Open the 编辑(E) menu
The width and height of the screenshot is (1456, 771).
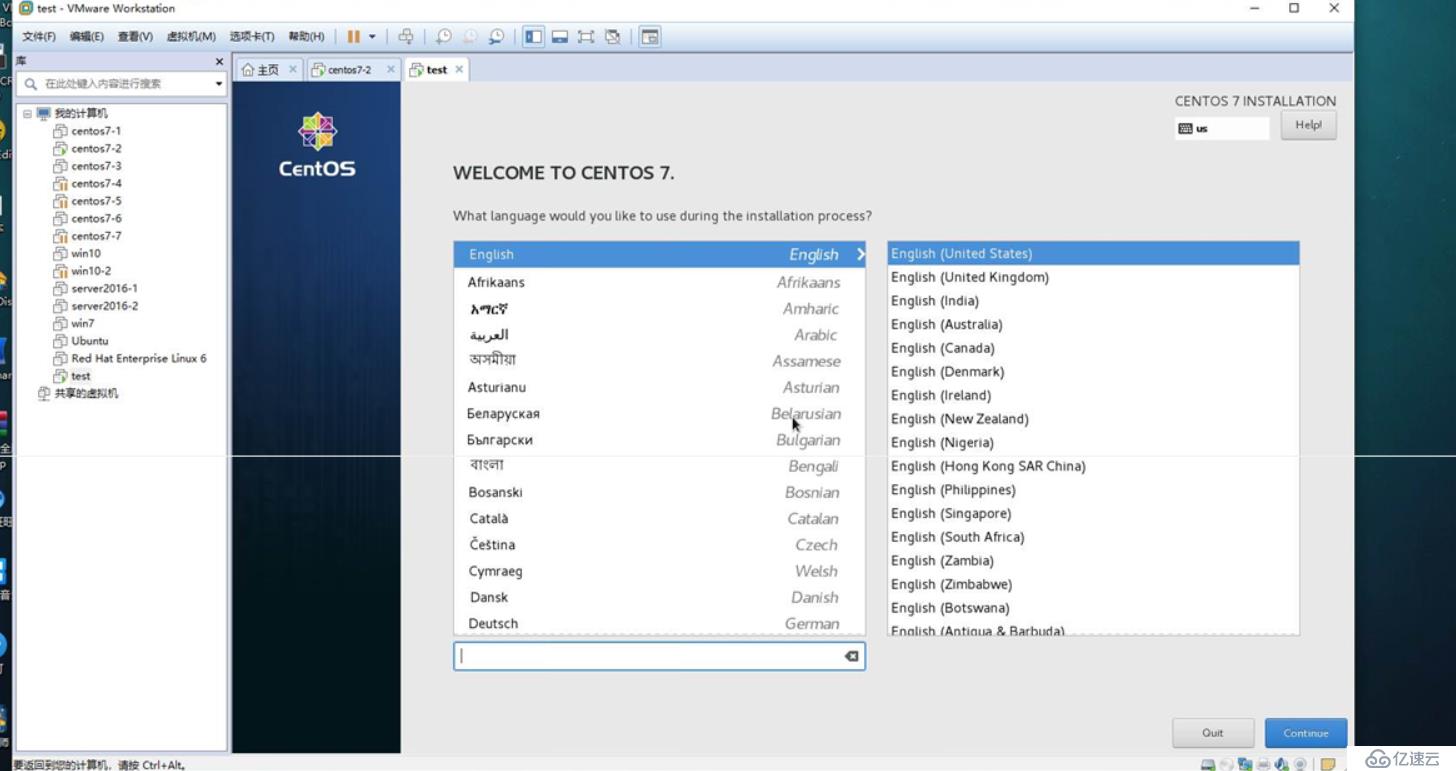click(87, 37)
